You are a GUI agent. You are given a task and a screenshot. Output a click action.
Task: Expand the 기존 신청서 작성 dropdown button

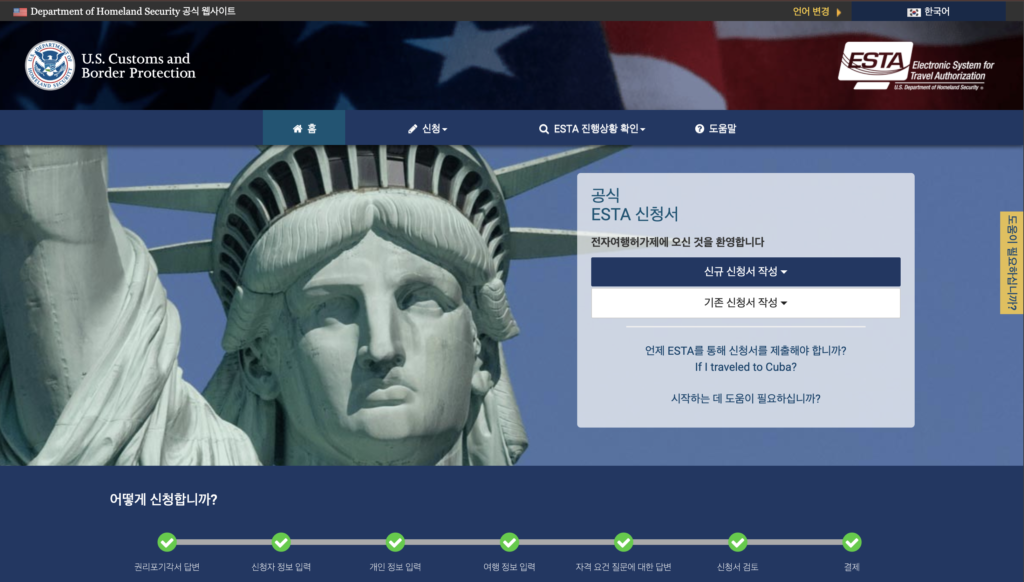(x=745, y=303)
